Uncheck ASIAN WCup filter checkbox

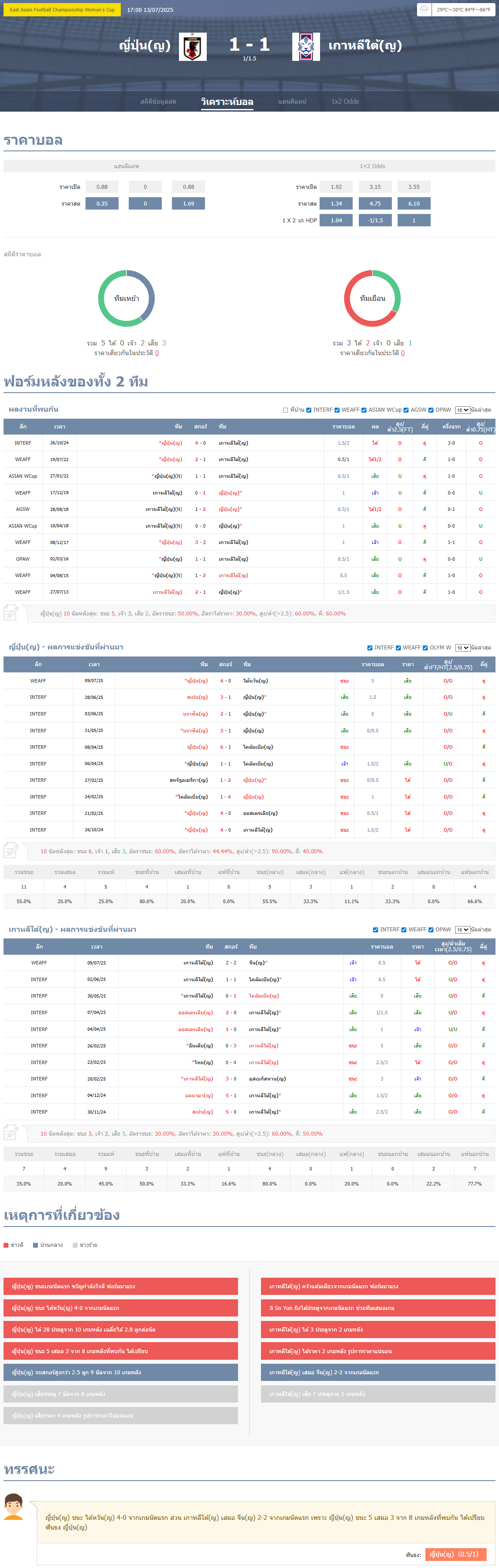(x=364, y=410)
